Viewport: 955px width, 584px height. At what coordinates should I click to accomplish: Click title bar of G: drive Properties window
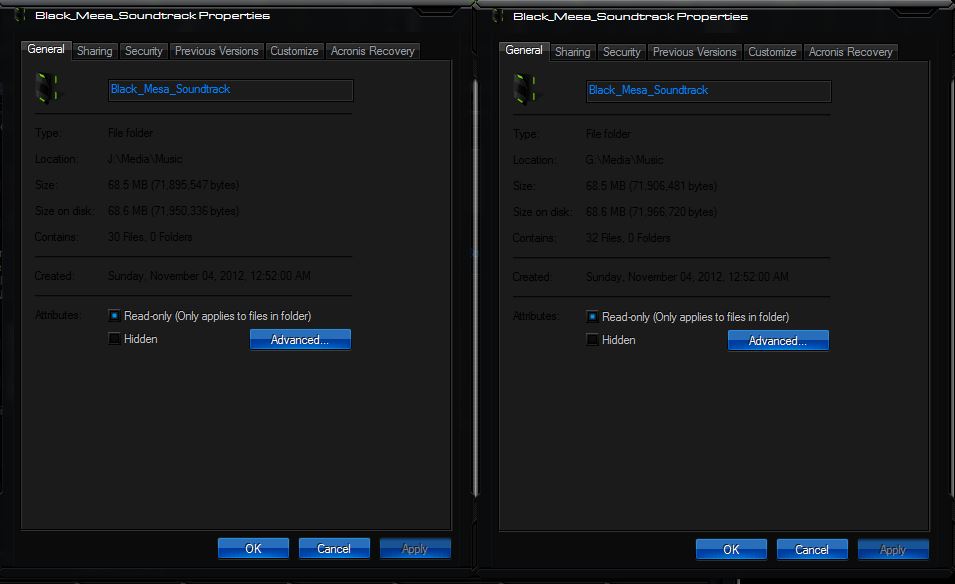pos(716,17)
